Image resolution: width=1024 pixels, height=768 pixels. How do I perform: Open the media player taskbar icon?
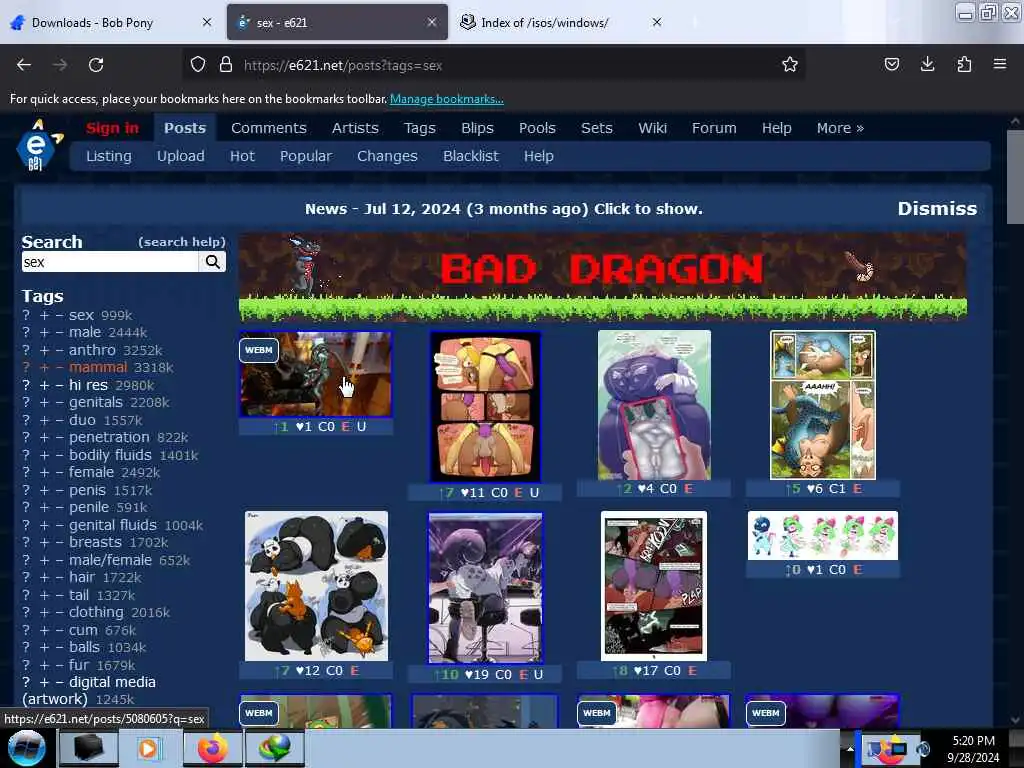[x=150, y=748]
